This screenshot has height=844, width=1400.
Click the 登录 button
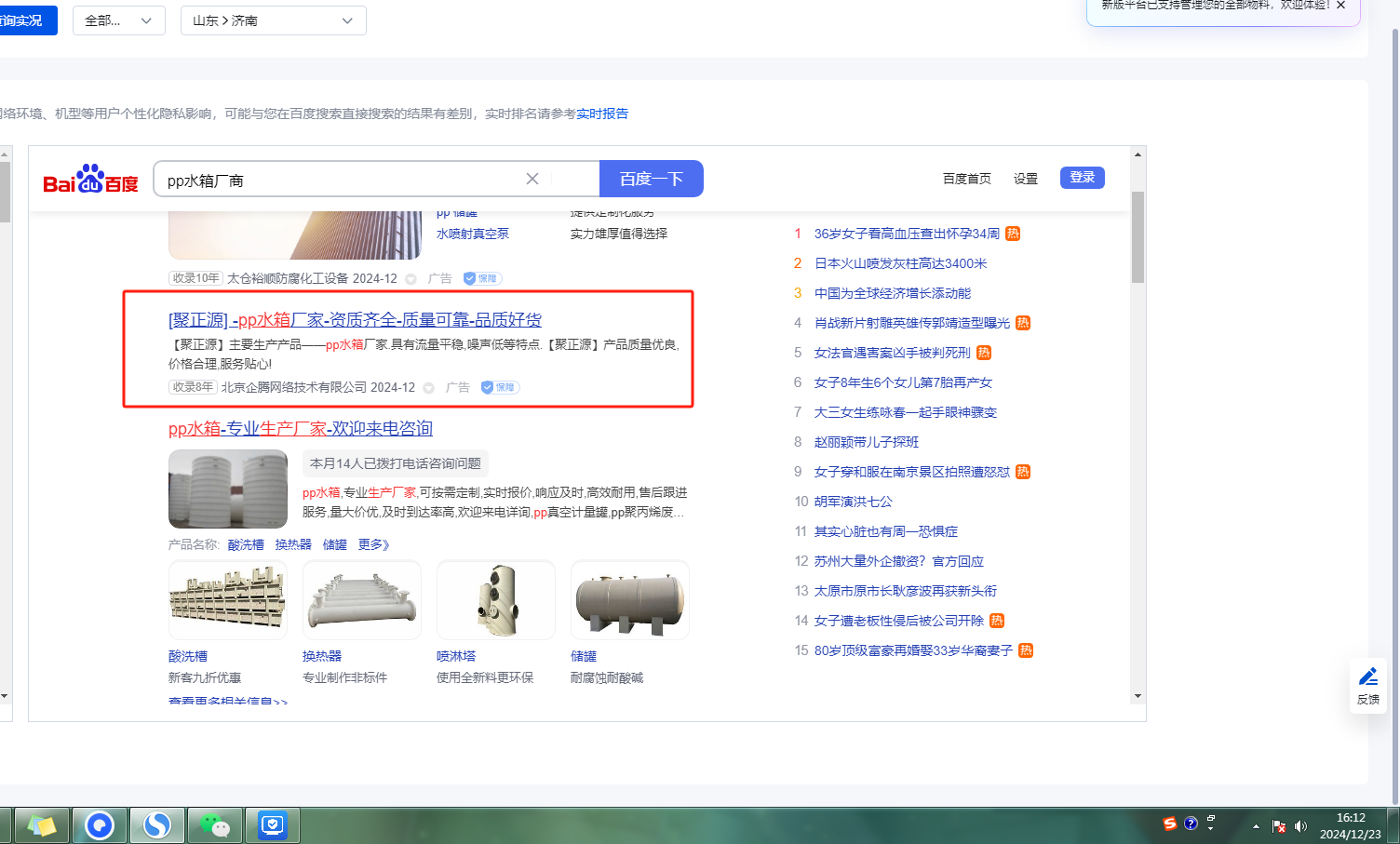click(x=1083, y=178)
